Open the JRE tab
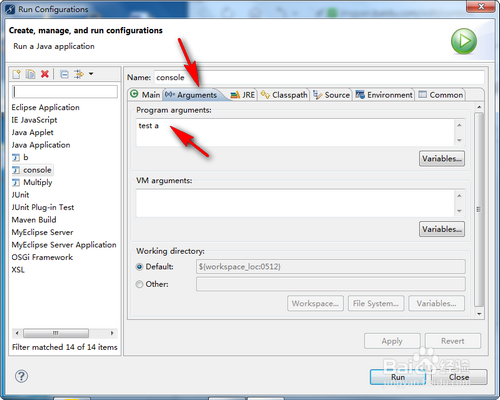500x400 pixels. pos(243,95)
